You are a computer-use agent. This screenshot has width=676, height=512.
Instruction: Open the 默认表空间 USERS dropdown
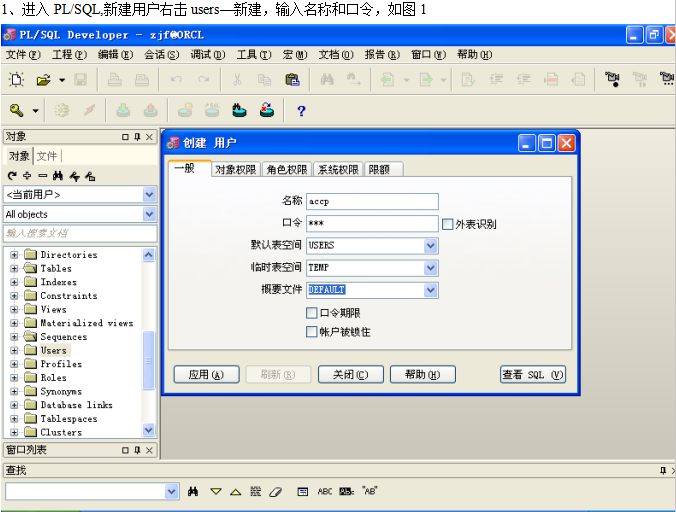pos(430,246)
